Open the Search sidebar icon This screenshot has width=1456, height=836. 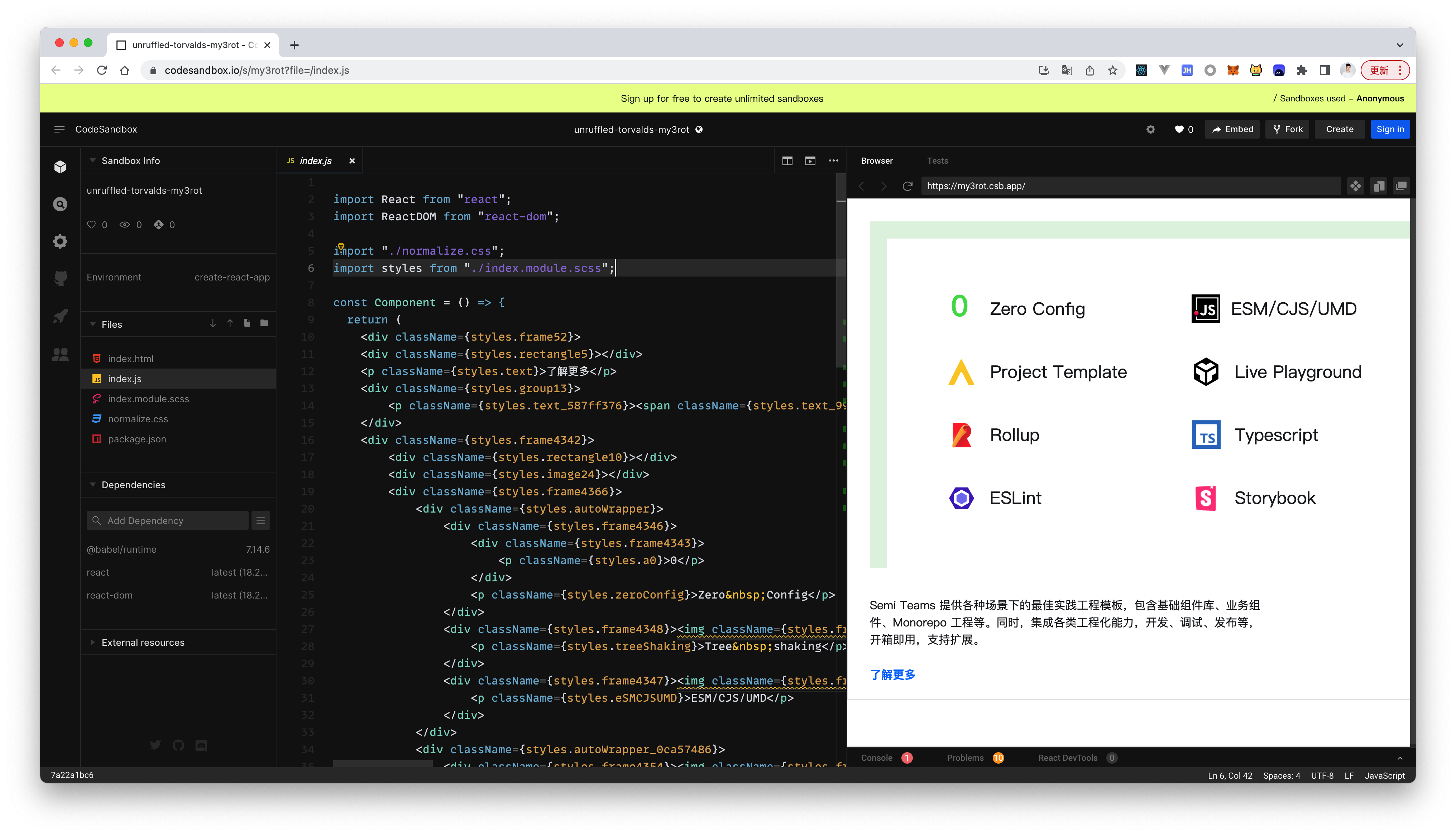click(60, 205)
